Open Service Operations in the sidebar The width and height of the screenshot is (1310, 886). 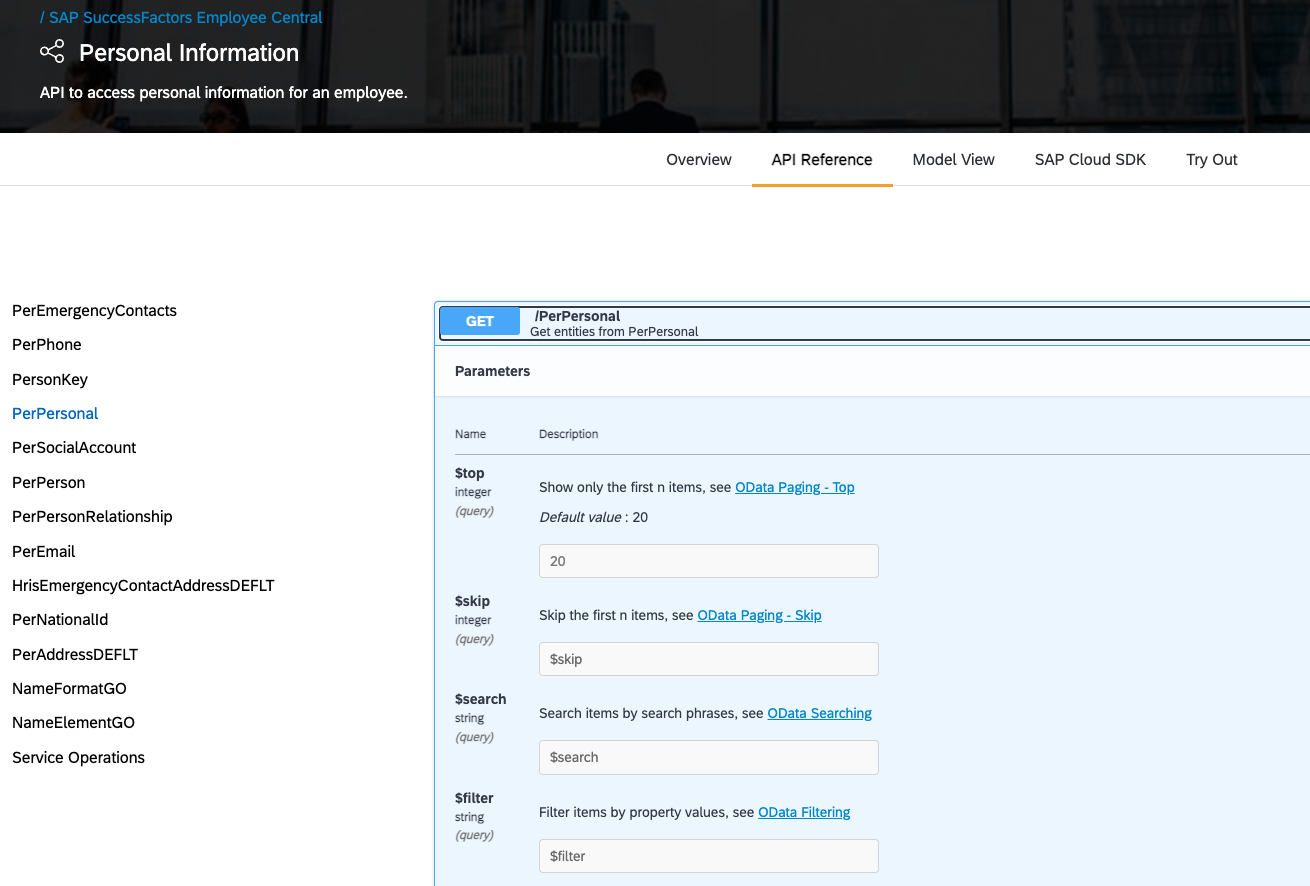point(78,757)
